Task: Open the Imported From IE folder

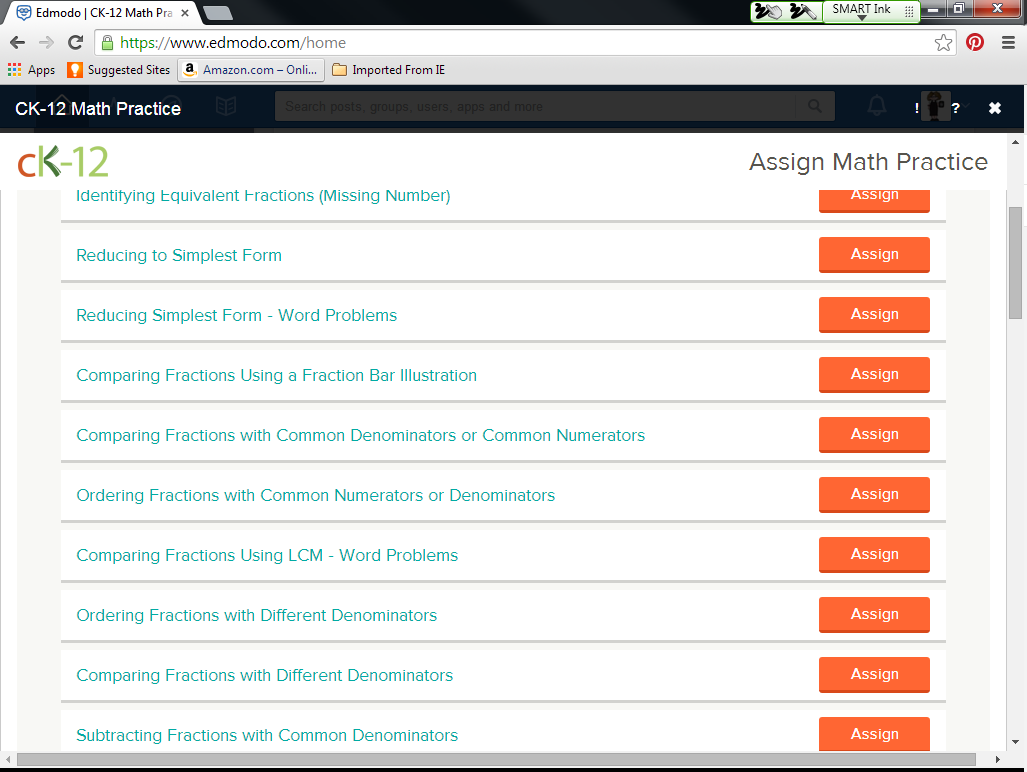Action: [x=388, y=70]
